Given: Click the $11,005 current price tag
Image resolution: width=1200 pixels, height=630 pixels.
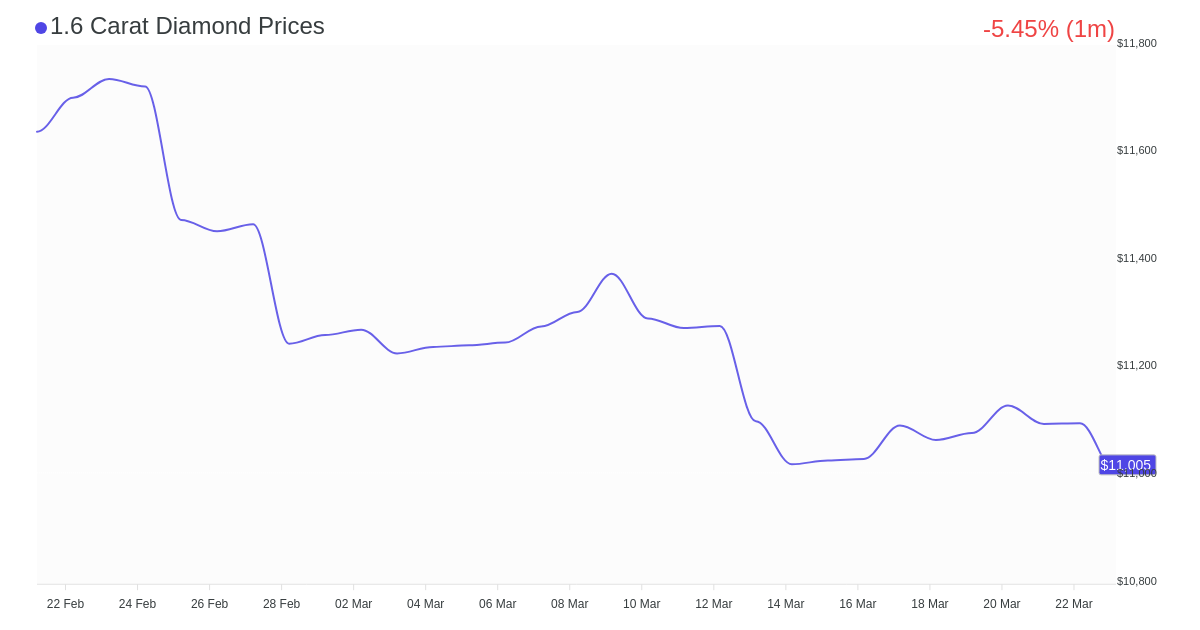Looking at the screenshot, I should tap(1126, 465).
